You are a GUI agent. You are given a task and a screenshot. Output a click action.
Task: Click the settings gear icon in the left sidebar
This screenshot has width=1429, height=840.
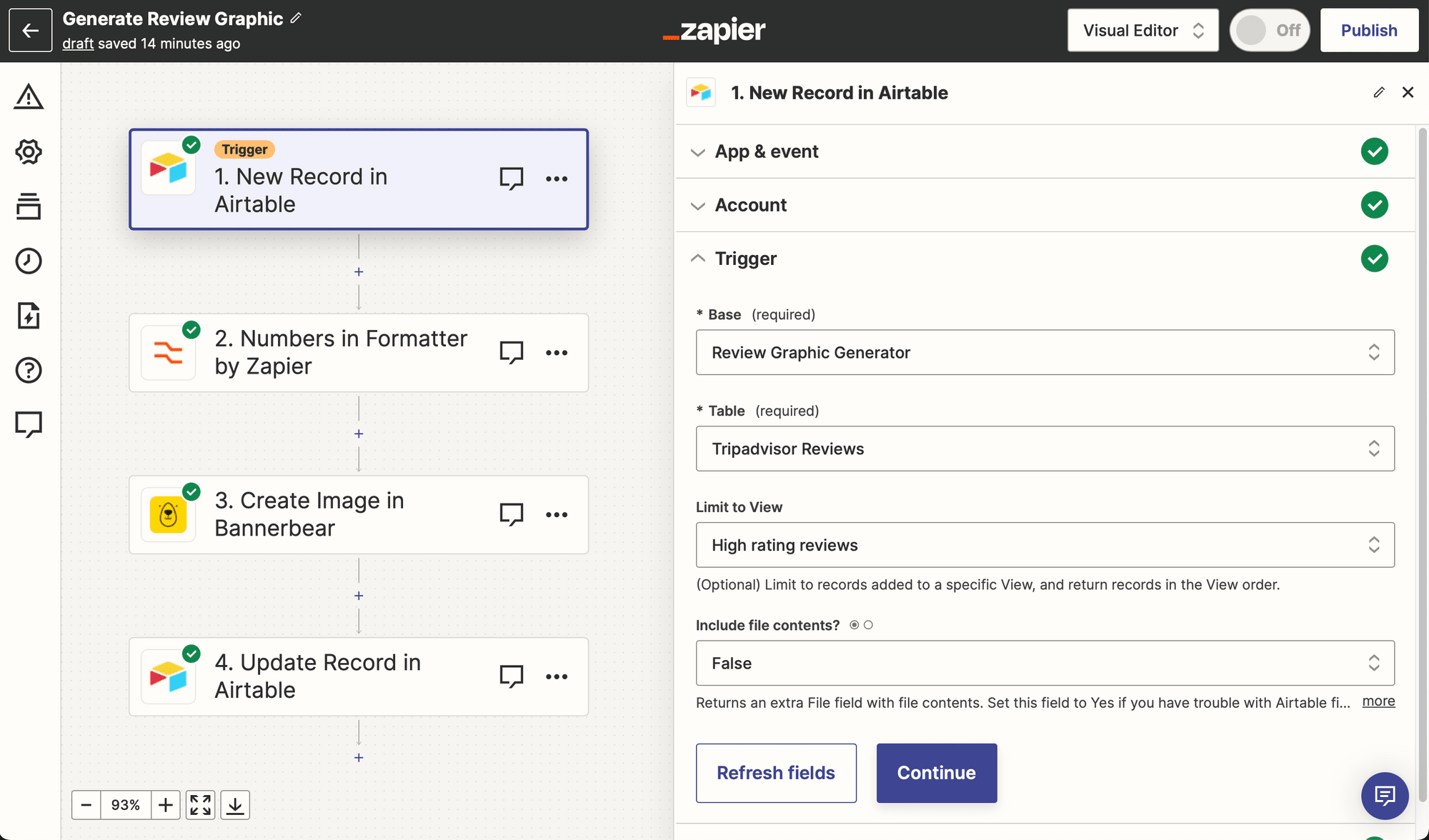(28, 152)
